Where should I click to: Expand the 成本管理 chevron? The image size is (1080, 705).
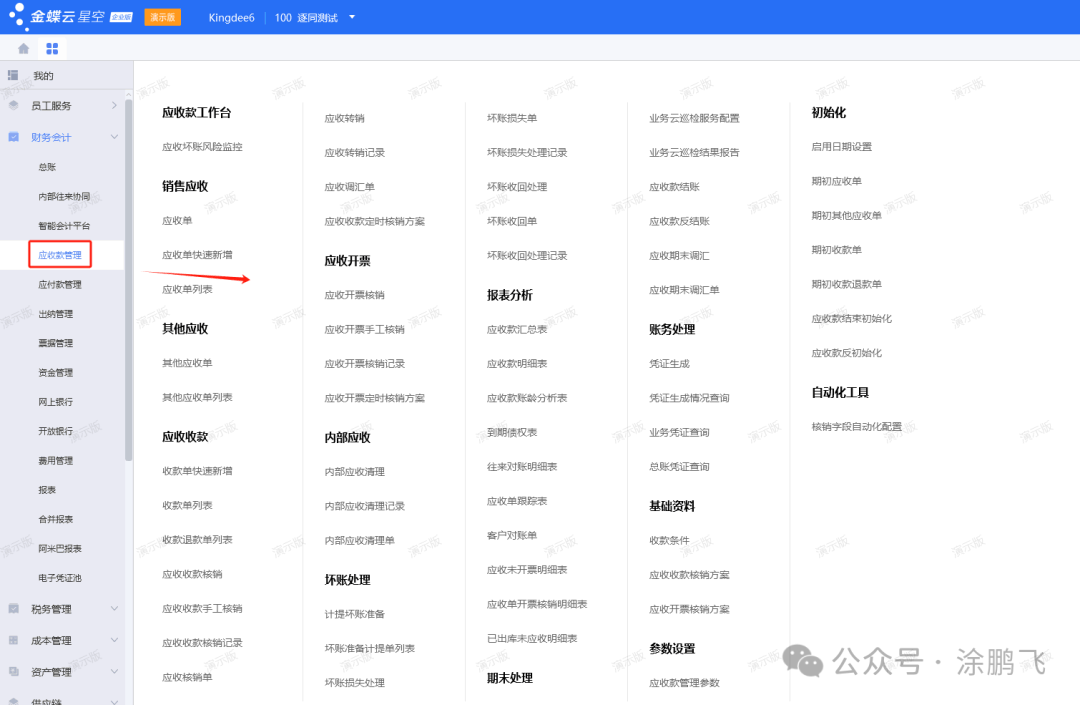point(114,640)
